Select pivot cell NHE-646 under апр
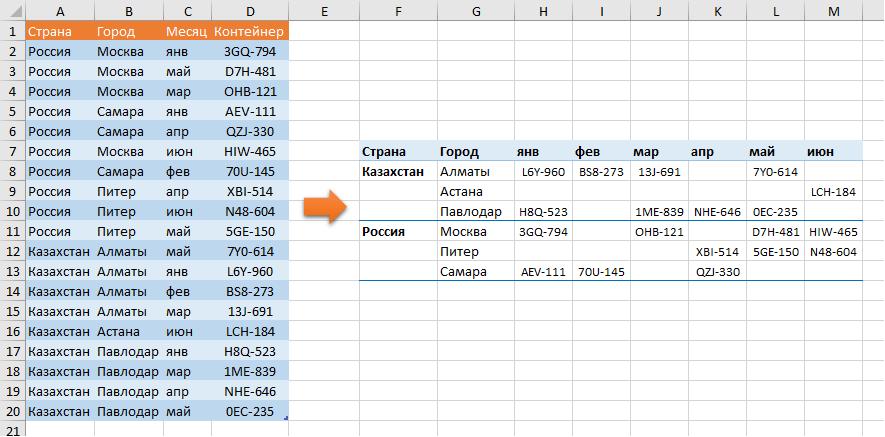Image resolution: width=885 pixels, height=437 pixels. [717, 212]
